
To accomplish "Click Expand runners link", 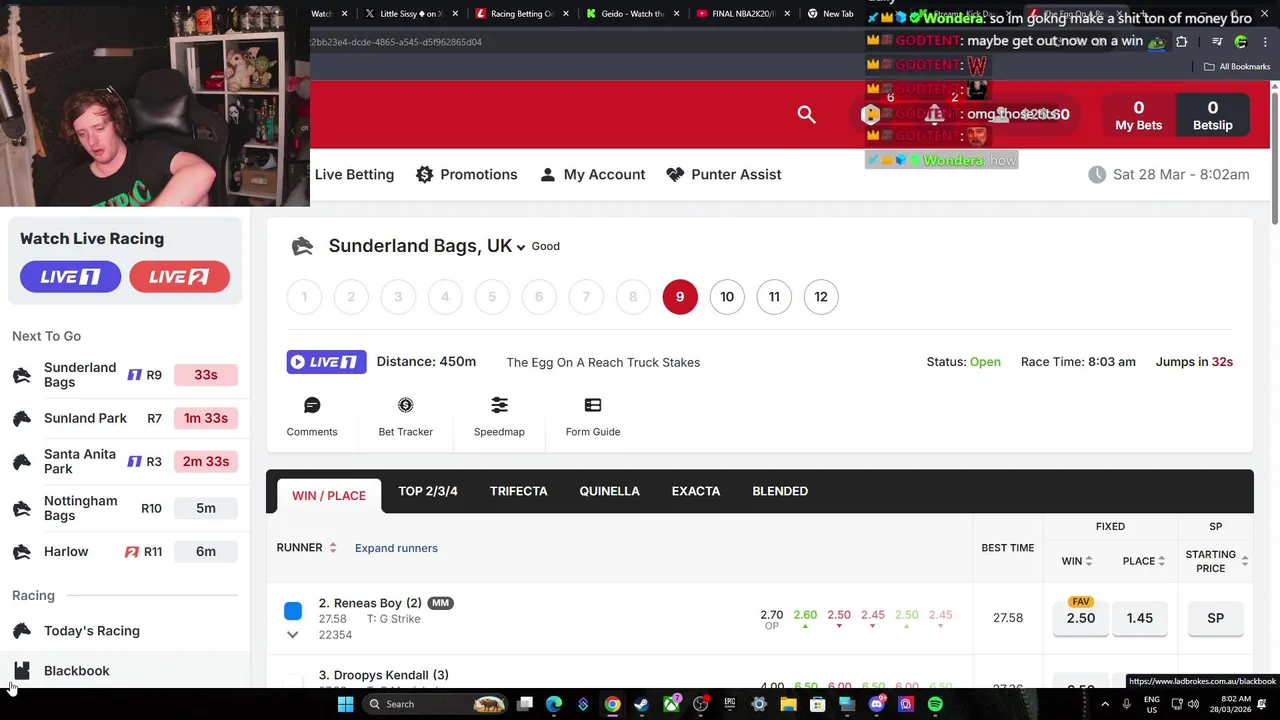I will [x=396, y=548].
